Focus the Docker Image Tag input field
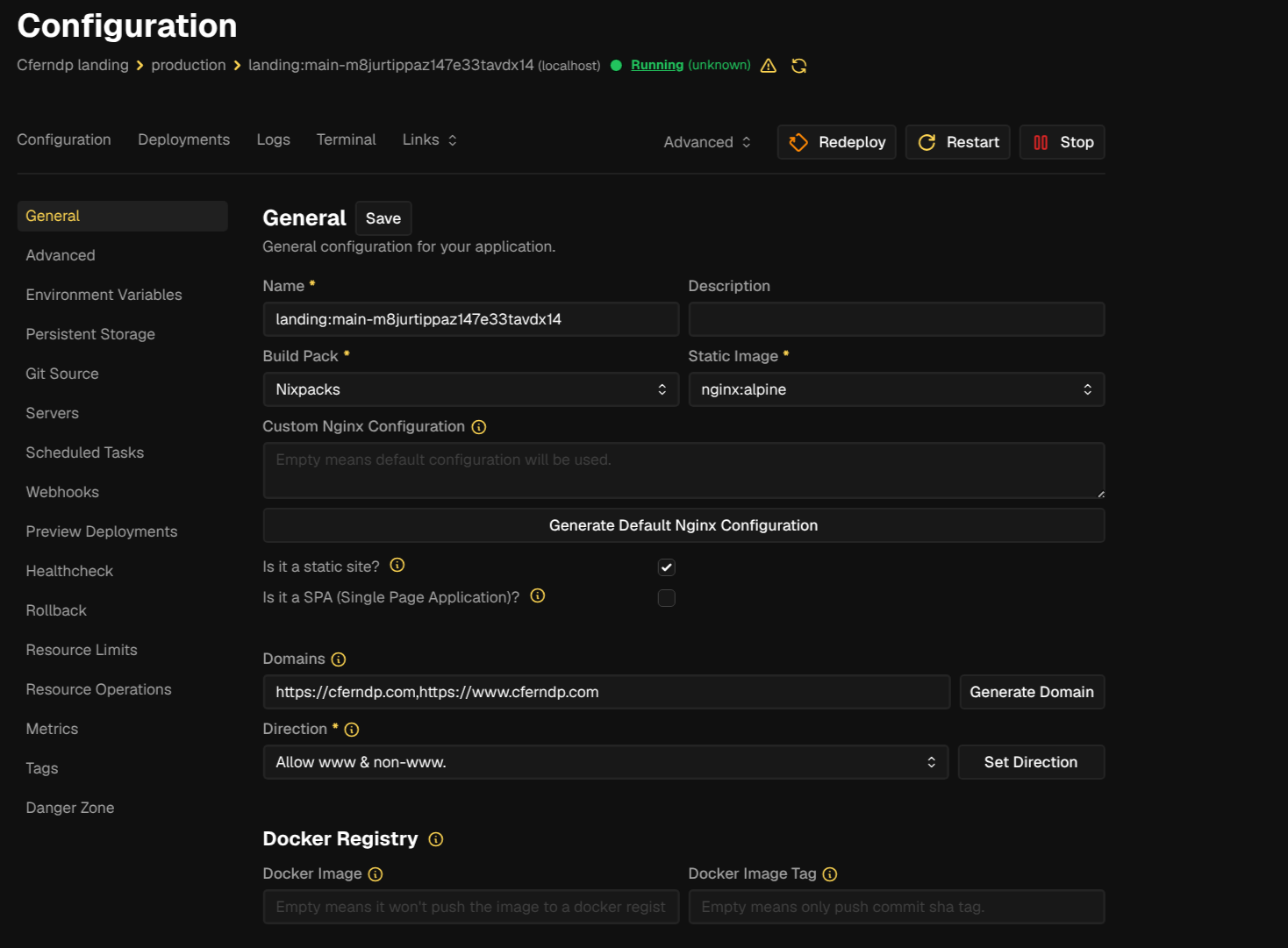Screen dimensions: 1288x948 click(x=897, y=907)
